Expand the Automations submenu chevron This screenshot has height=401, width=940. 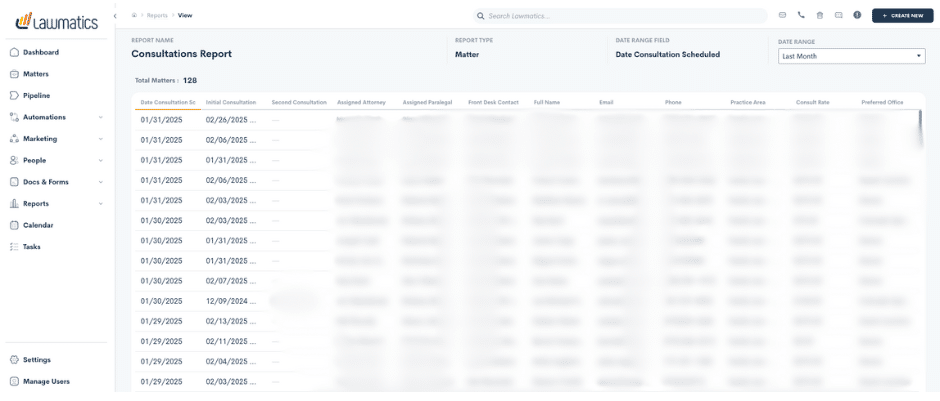click(101, 117)
